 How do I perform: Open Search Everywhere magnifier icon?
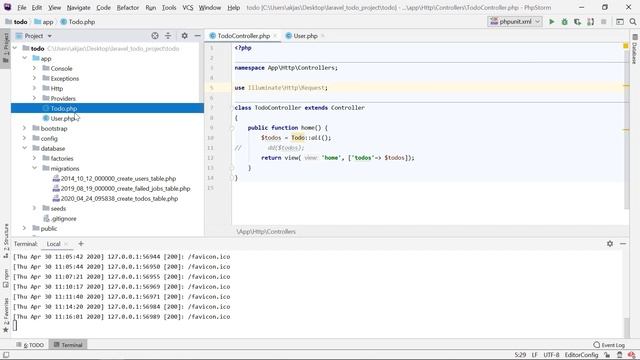pos(633,22)
